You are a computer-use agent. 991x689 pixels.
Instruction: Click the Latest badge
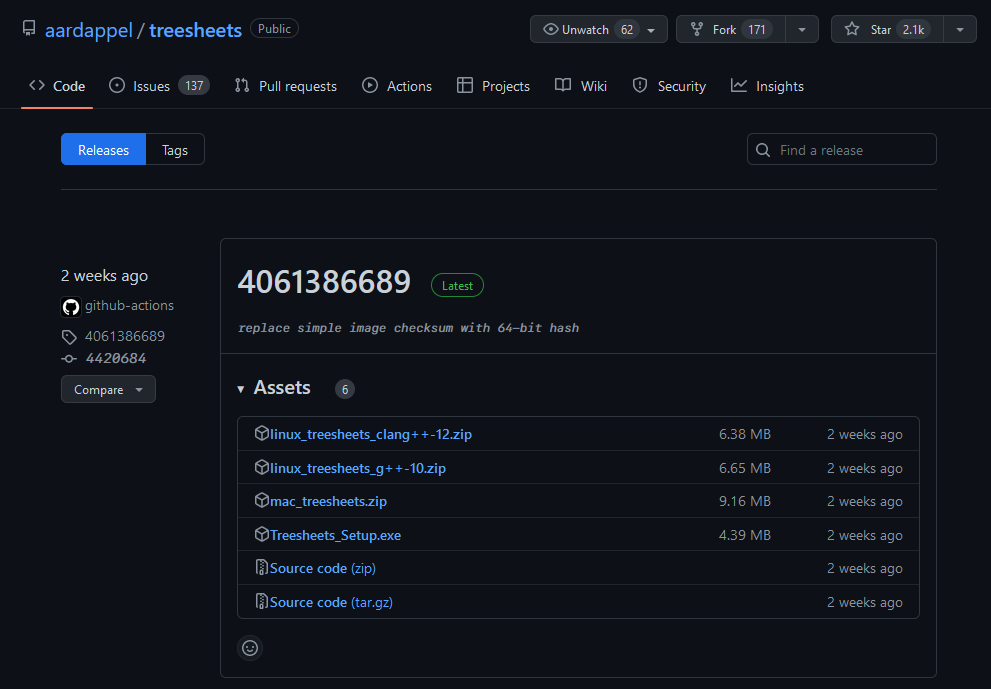tap(457, 286)
